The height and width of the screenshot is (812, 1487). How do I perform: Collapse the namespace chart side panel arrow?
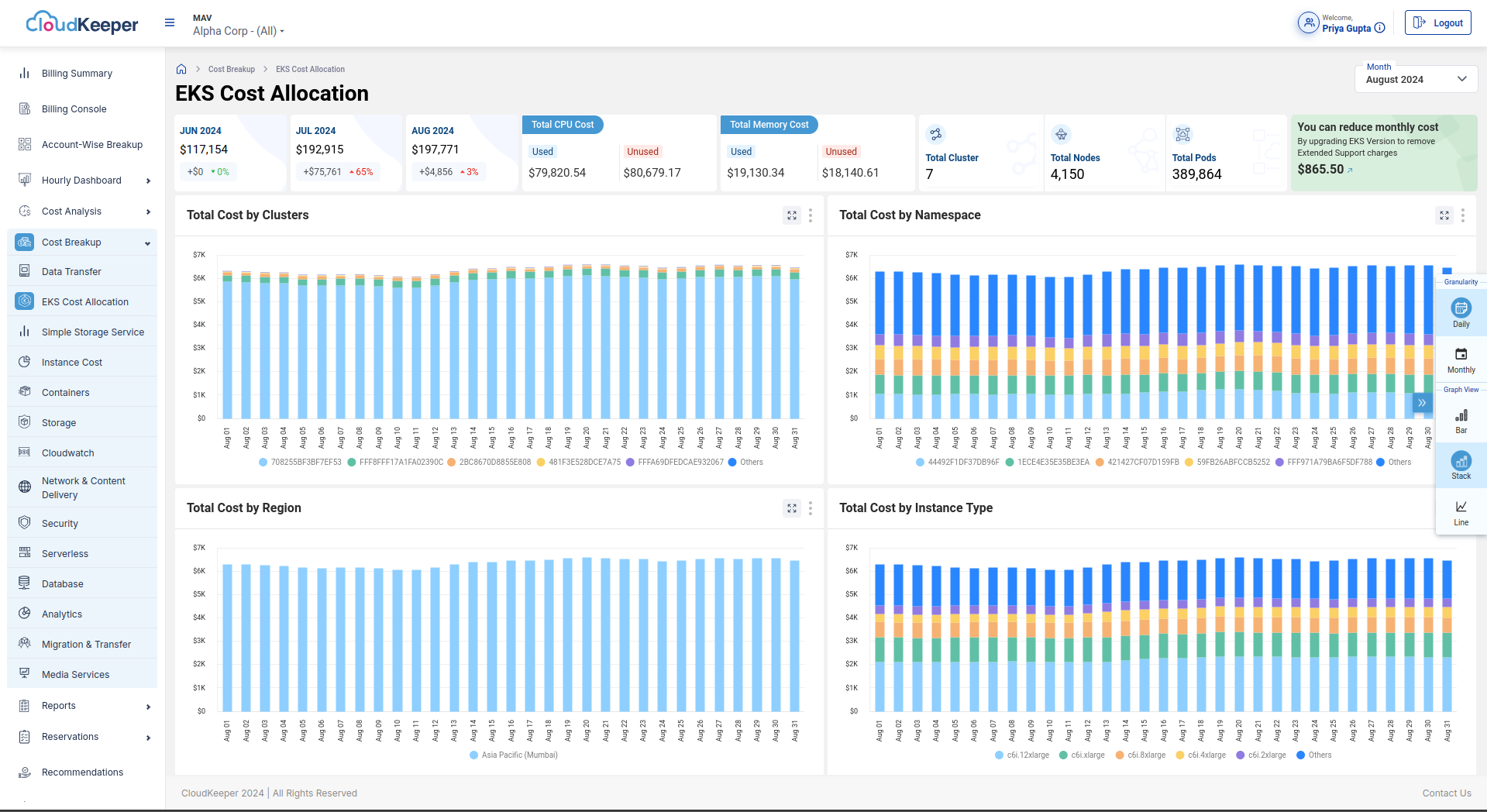pos(1421,403)
